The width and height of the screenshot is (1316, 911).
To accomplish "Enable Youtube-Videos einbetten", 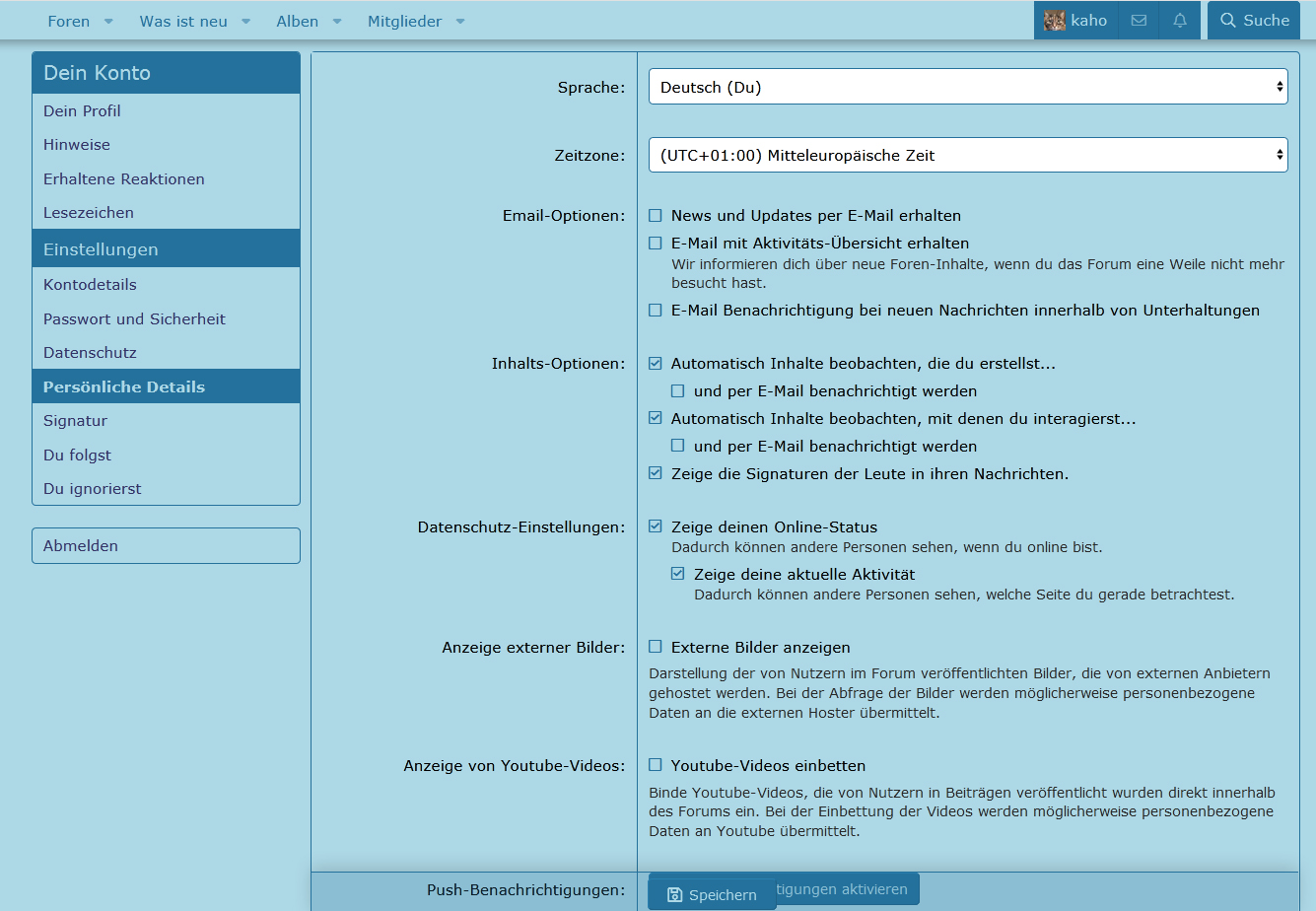I will click(656, 765).
